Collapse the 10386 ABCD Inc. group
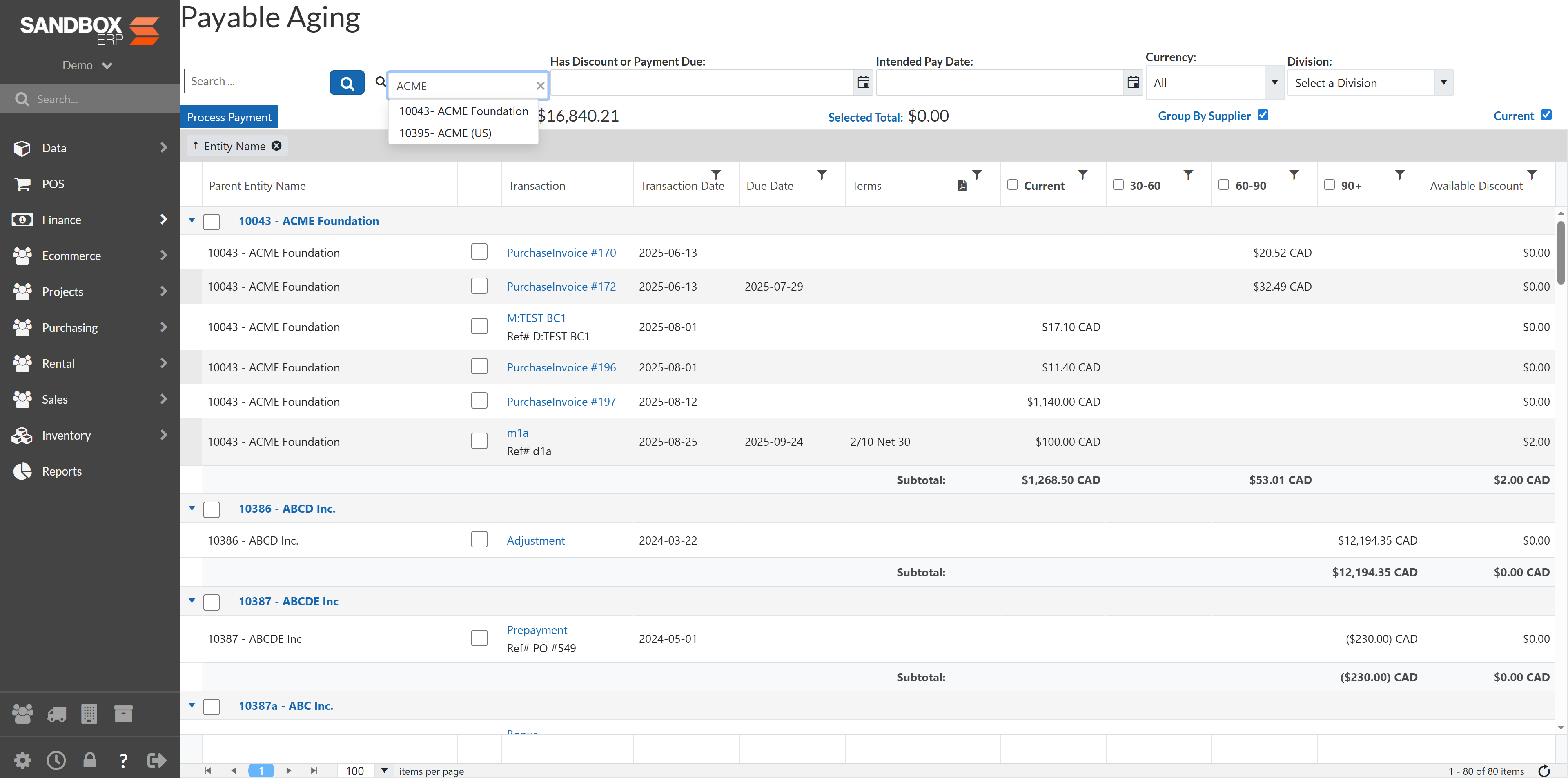The height and width of the screenshot is (778, 1568). point(192,509)
